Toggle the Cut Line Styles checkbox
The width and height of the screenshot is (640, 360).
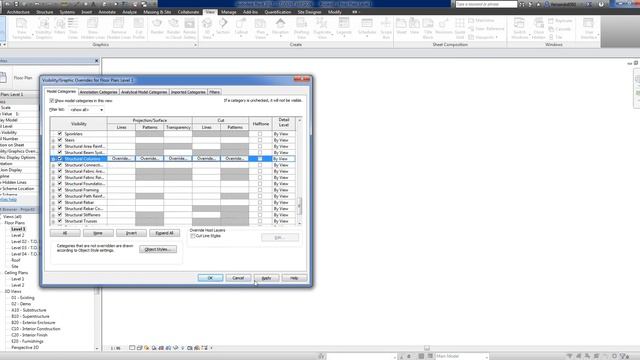193,236
